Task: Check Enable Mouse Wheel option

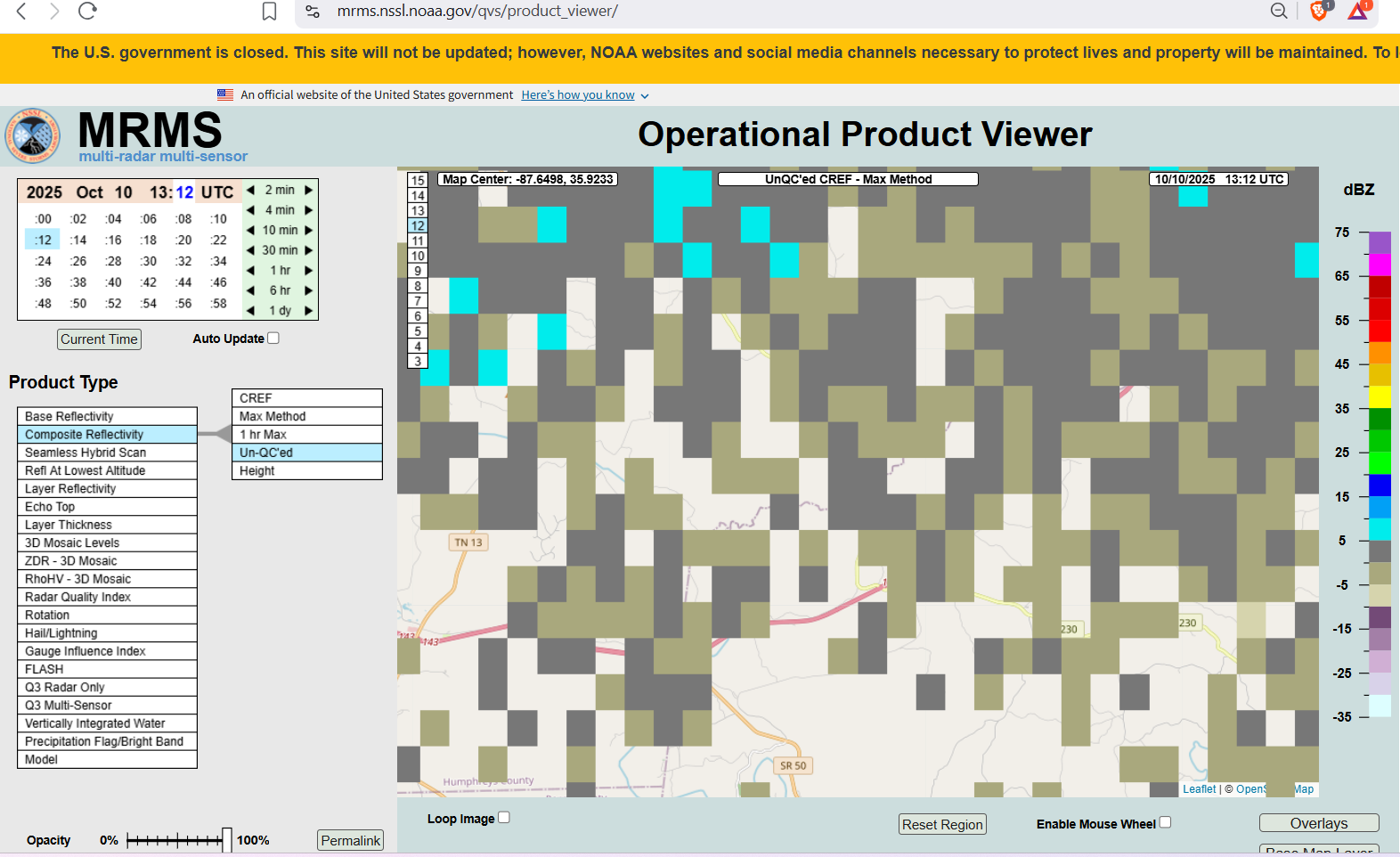Action: point(1165,822)
